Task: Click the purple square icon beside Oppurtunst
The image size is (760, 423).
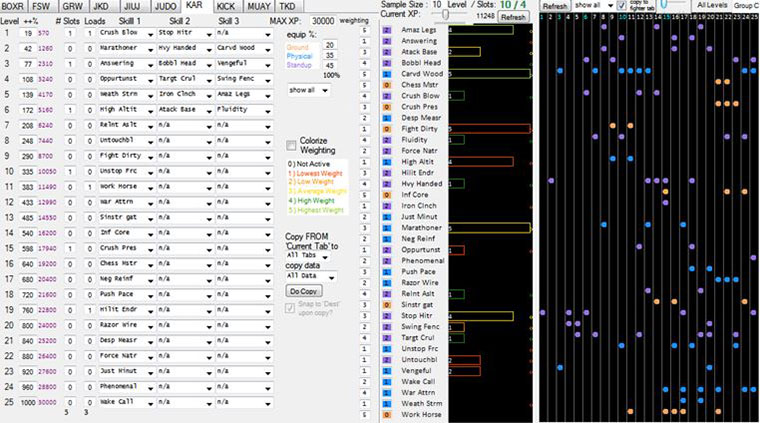Action: pyautogui.click(x=387, y=250)
